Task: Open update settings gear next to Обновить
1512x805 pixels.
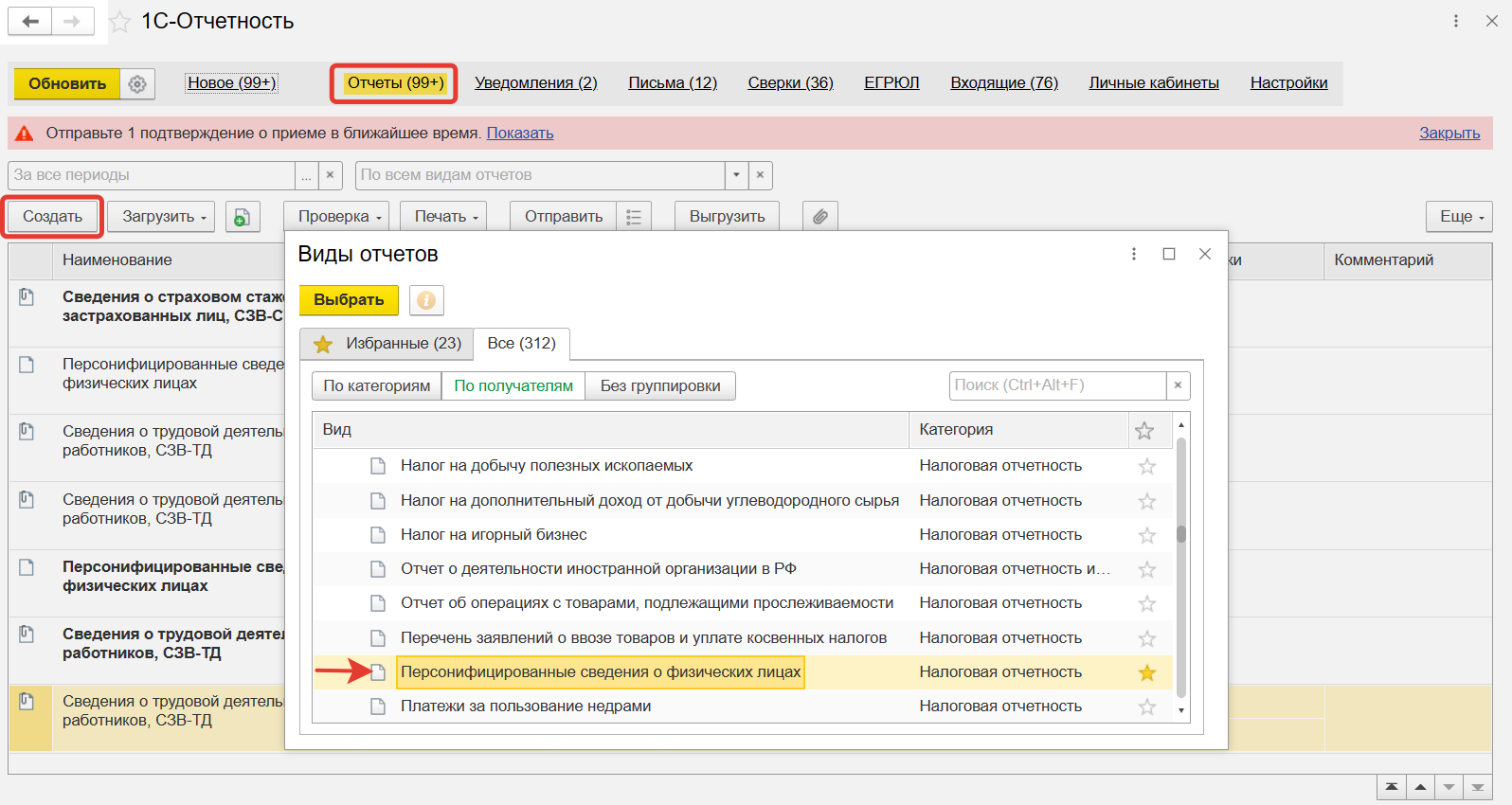Action: pyautogui.click(x=137, y=83)
